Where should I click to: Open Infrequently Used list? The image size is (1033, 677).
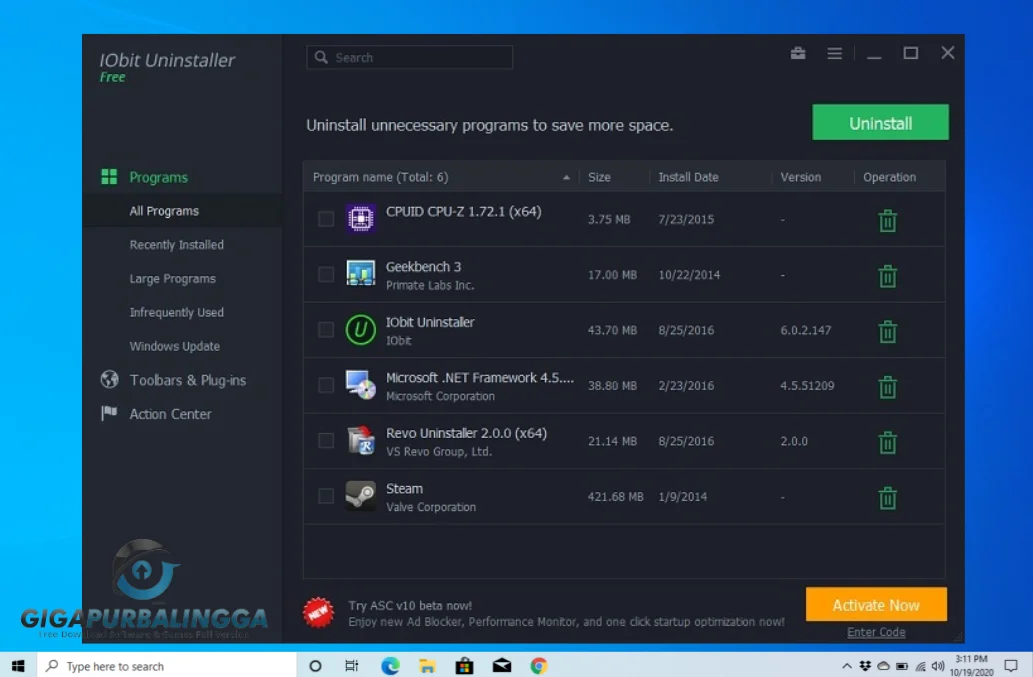pos(177,312)
